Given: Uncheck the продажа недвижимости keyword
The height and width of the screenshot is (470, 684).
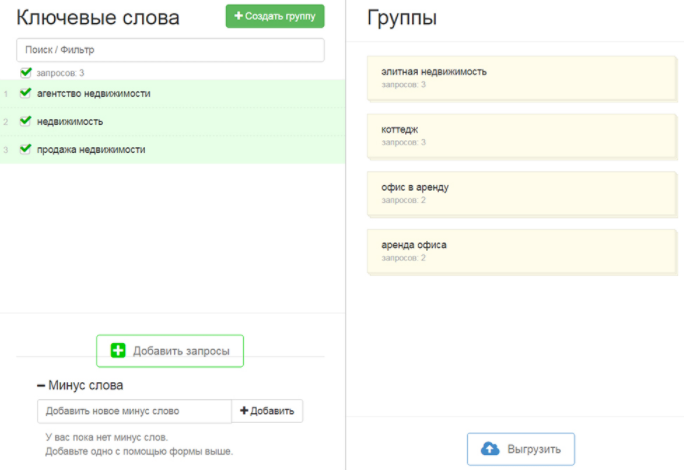Looking at the screenshot, I should click(x=26, y=149).
